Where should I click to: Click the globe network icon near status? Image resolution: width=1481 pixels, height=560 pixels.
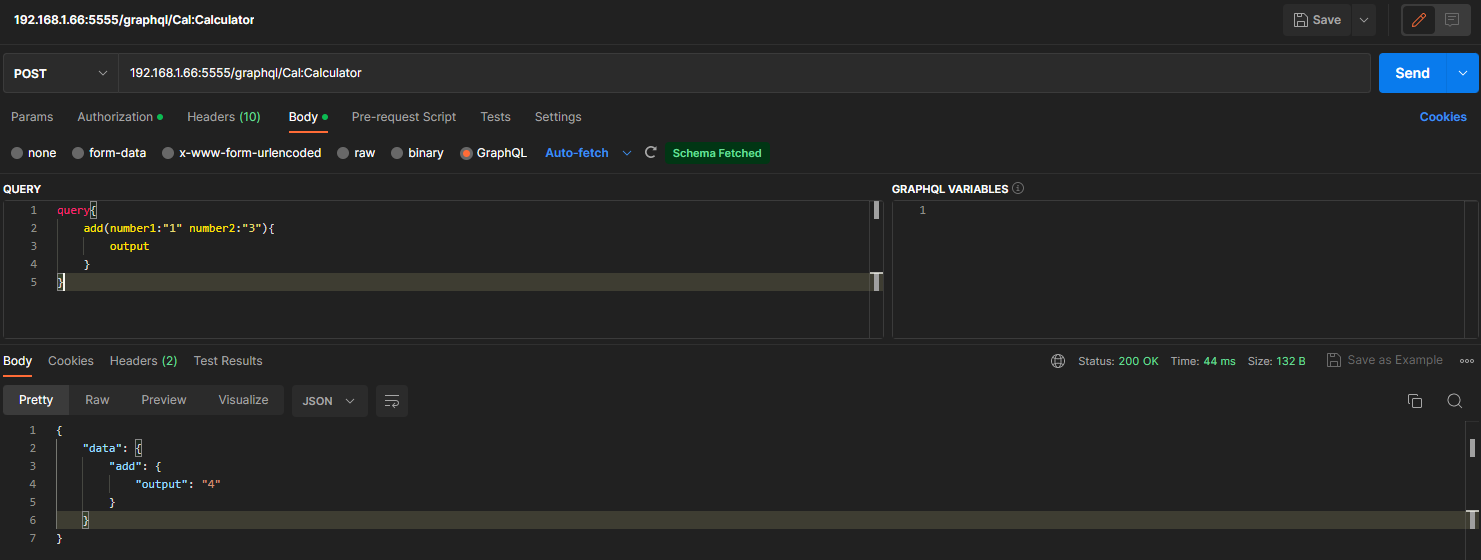pyautogui.click(x=1058, y=361)
